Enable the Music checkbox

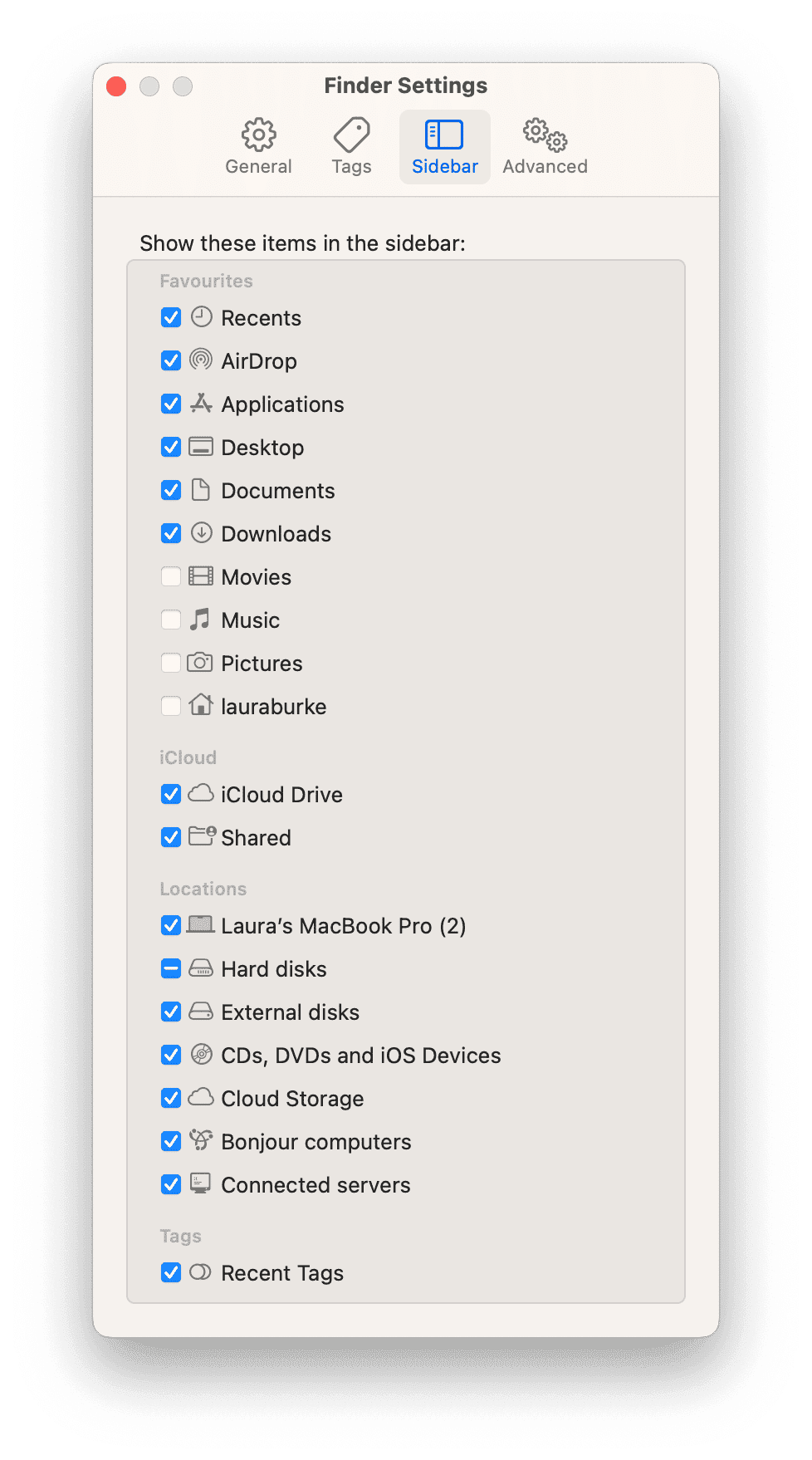[170, 620]
